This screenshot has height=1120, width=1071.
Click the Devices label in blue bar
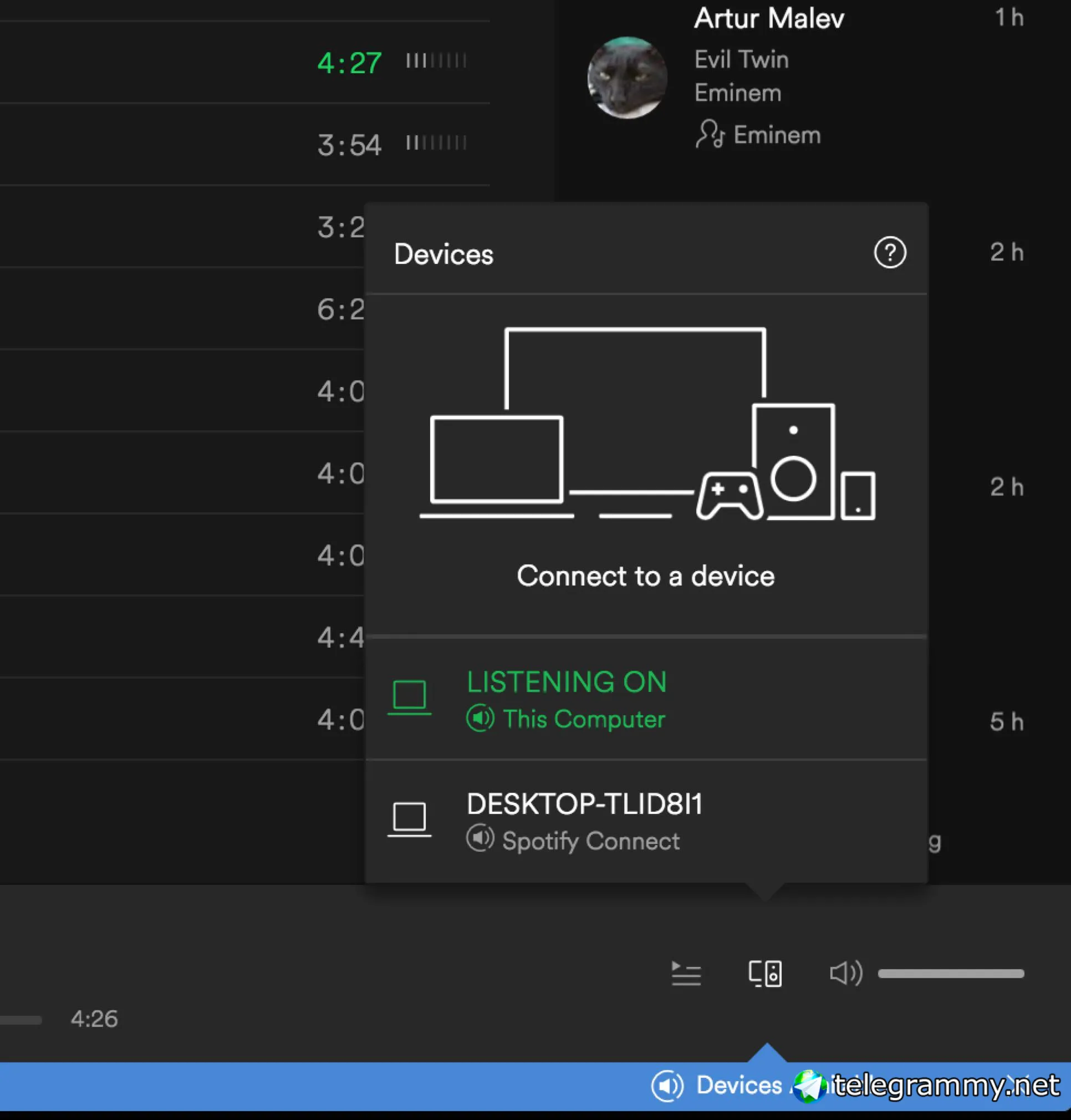pyautogui.click(x=739, y=1085)
